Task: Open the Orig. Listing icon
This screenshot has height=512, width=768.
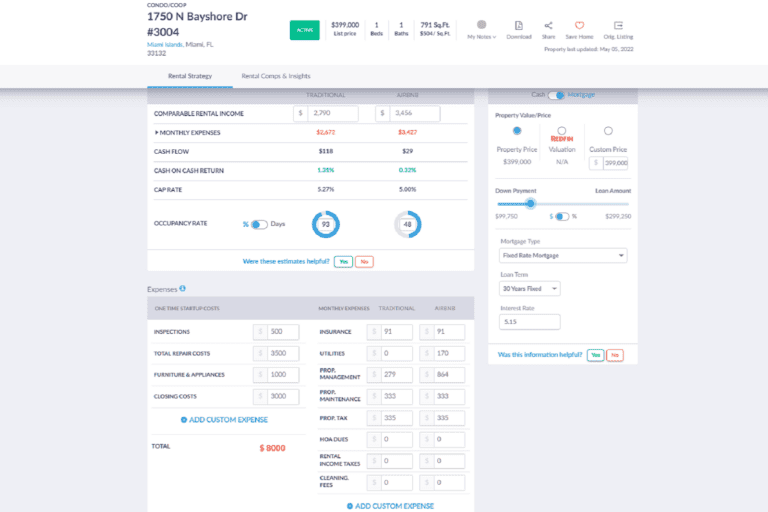Action: [x=619, y=25]
